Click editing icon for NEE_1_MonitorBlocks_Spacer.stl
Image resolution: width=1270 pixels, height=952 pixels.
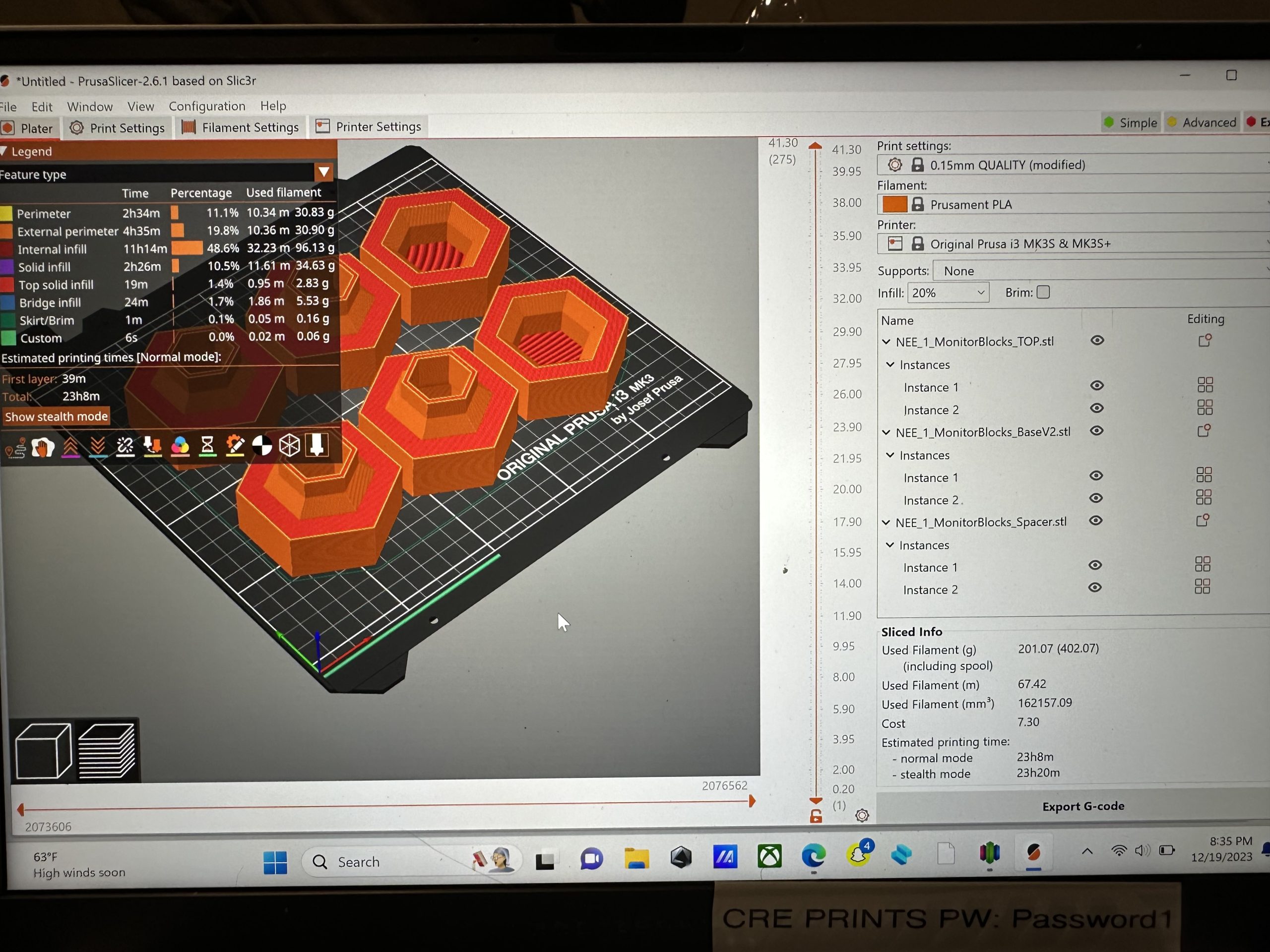pos(1202,521)
